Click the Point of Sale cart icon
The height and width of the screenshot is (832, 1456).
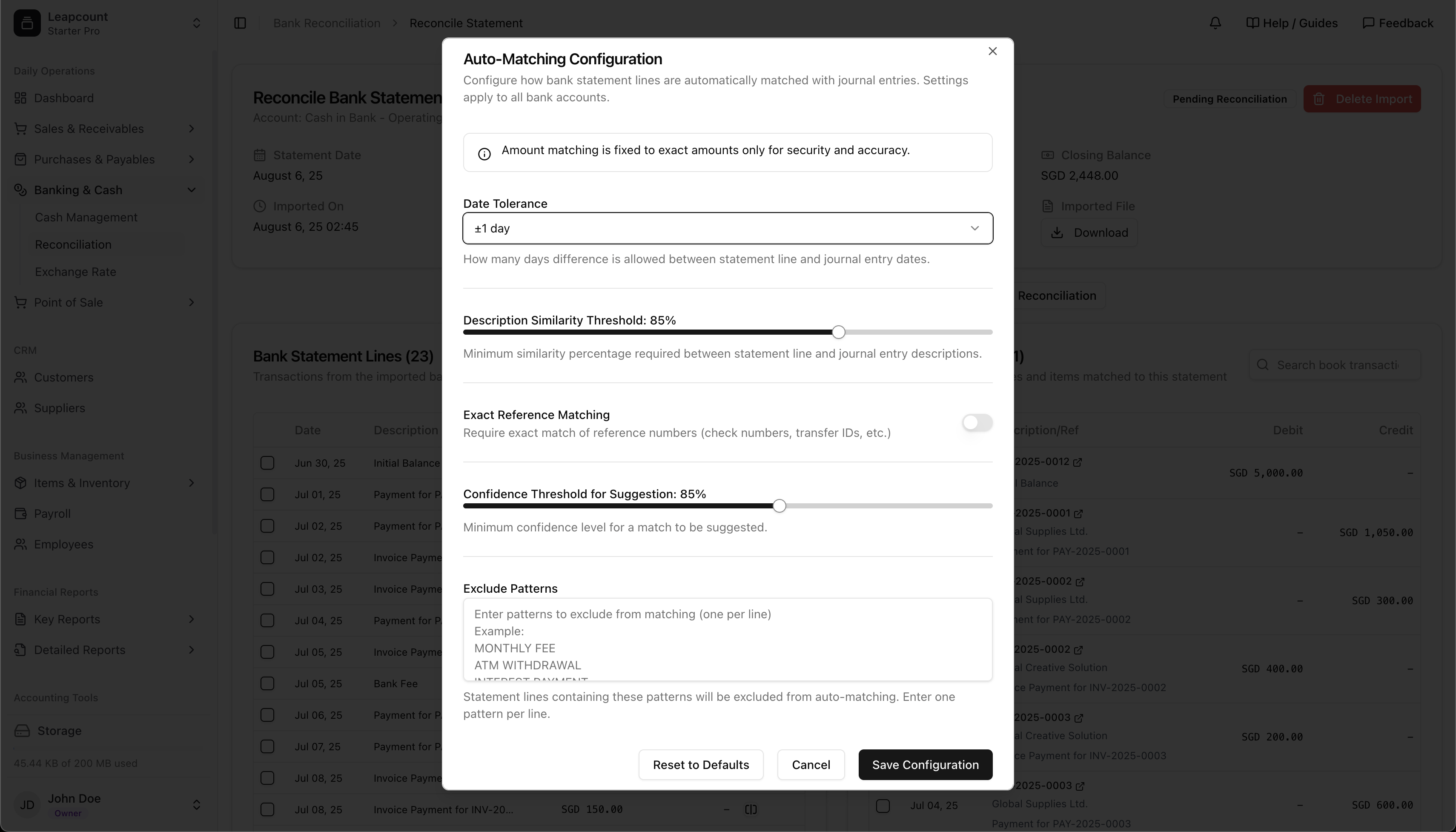click(20, 302)
